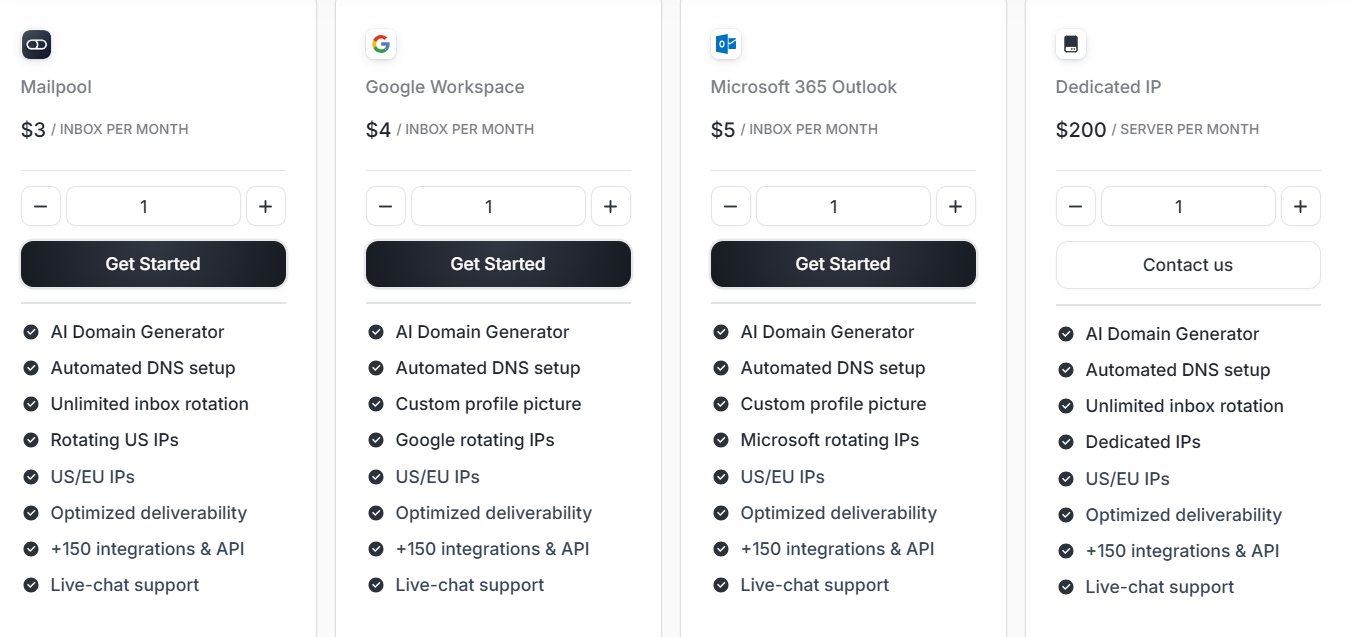Click the Dedicated IP server icon
The height and width of the screenshot is (637, 1349).
pyautogui.click(x=1070, y=43)
